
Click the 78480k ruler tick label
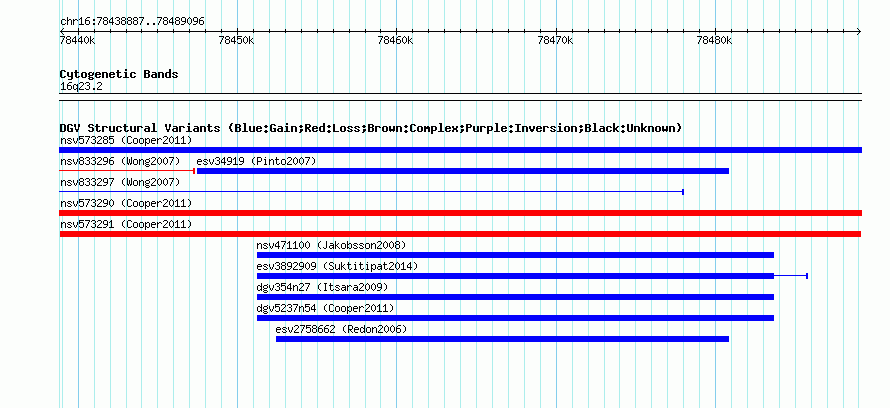click(x=714, y=40)
